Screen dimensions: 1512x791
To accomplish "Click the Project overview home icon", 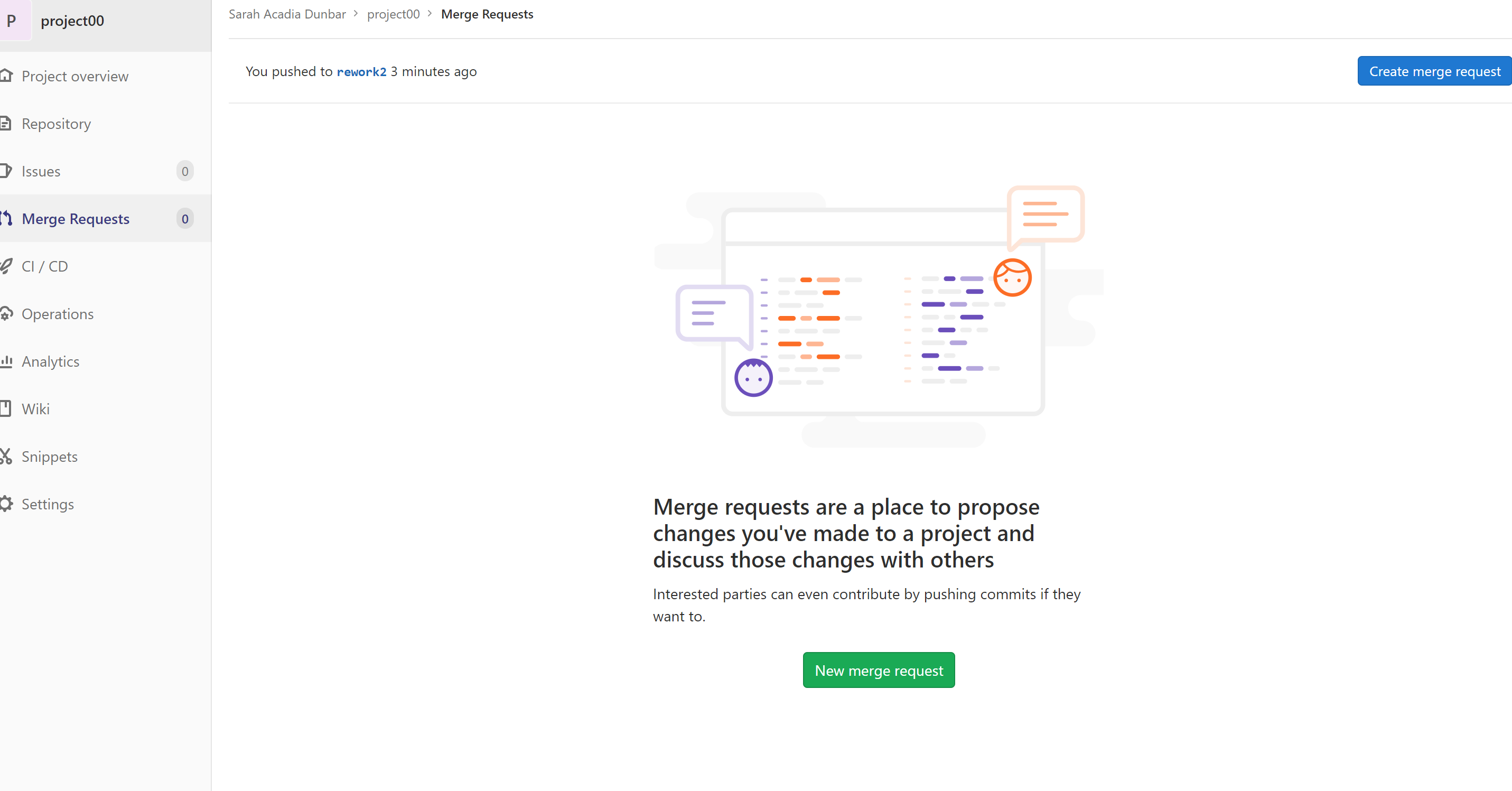I will (x=6, y=76).
